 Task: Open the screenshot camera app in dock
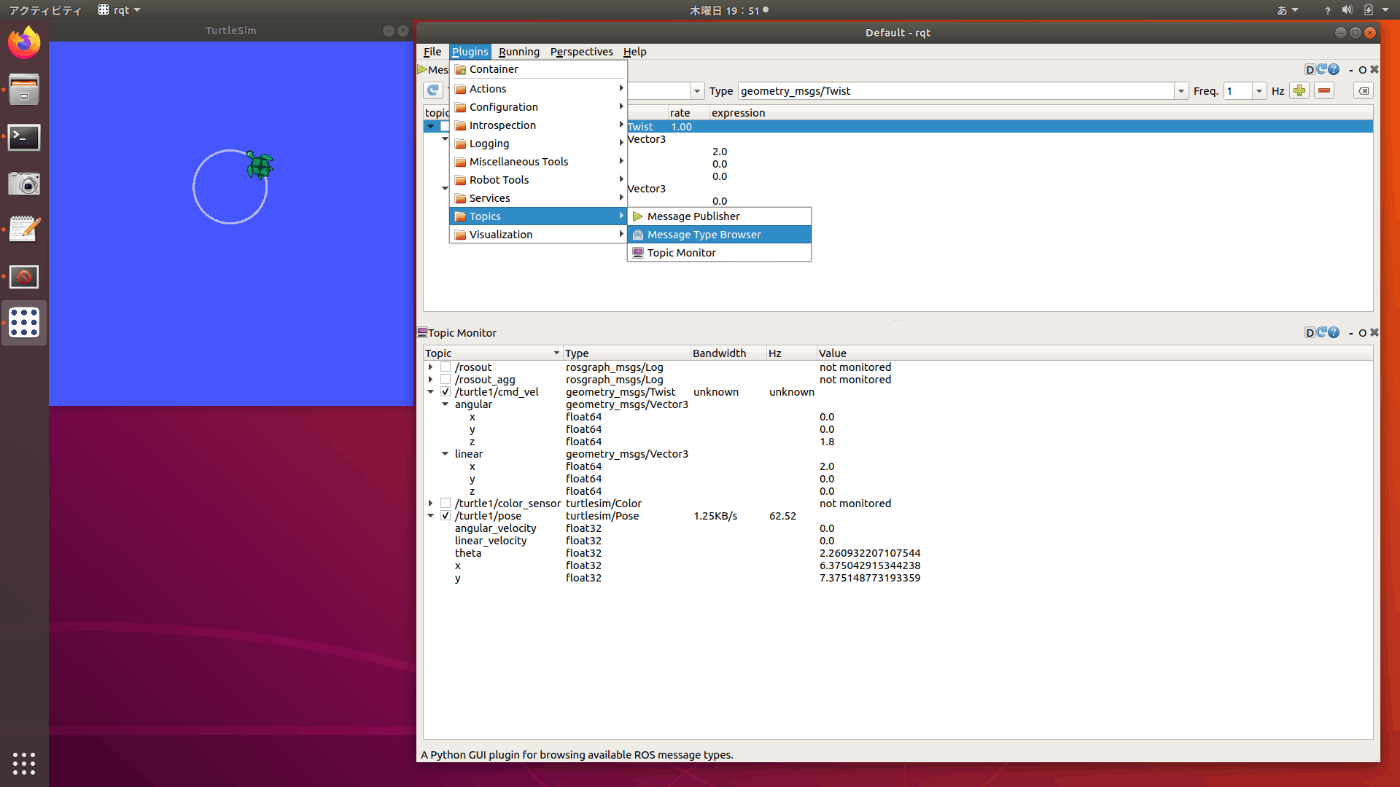(24, 183)
